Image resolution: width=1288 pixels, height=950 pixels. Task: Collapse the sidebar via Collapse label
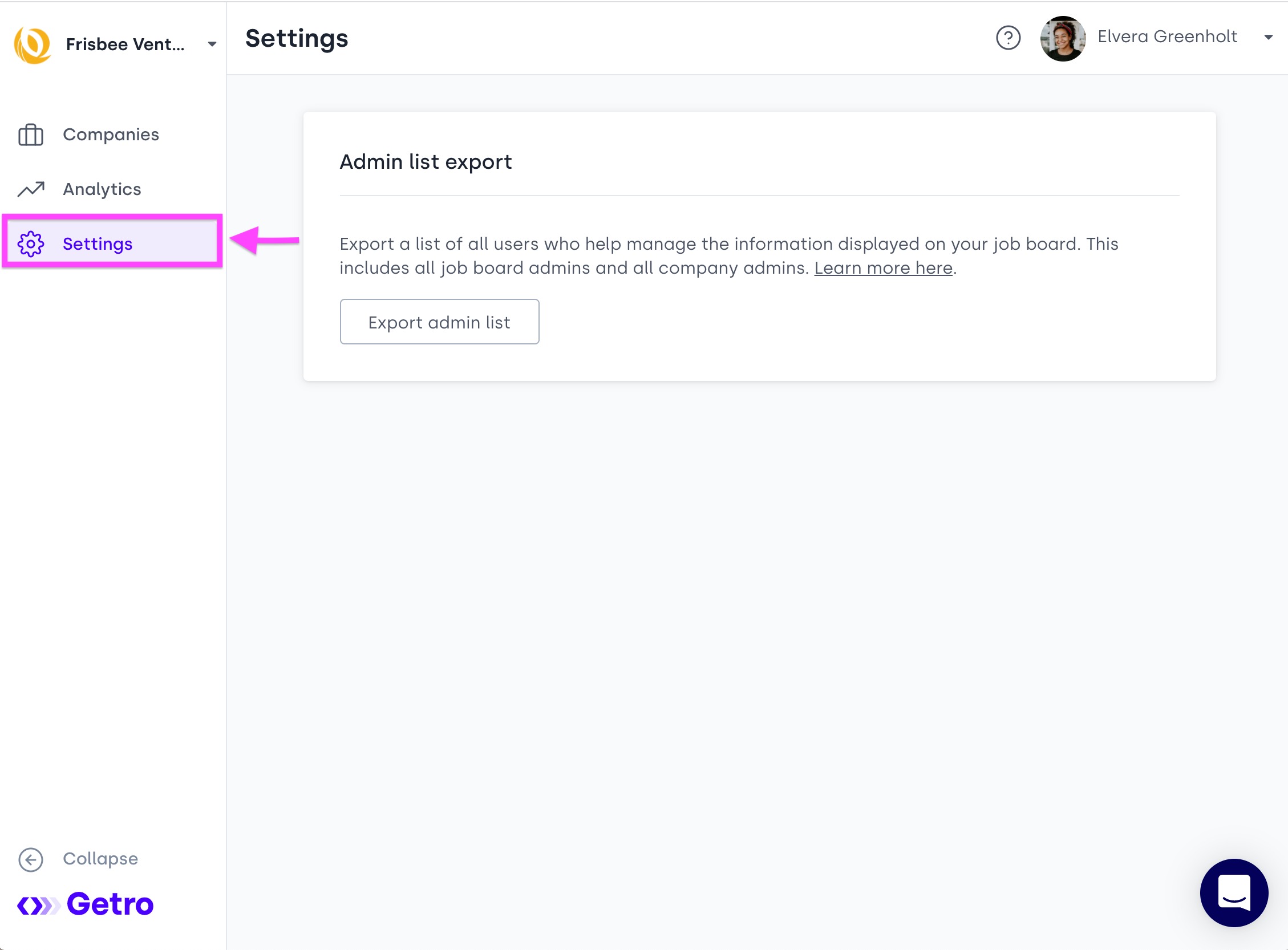point(100,859)
